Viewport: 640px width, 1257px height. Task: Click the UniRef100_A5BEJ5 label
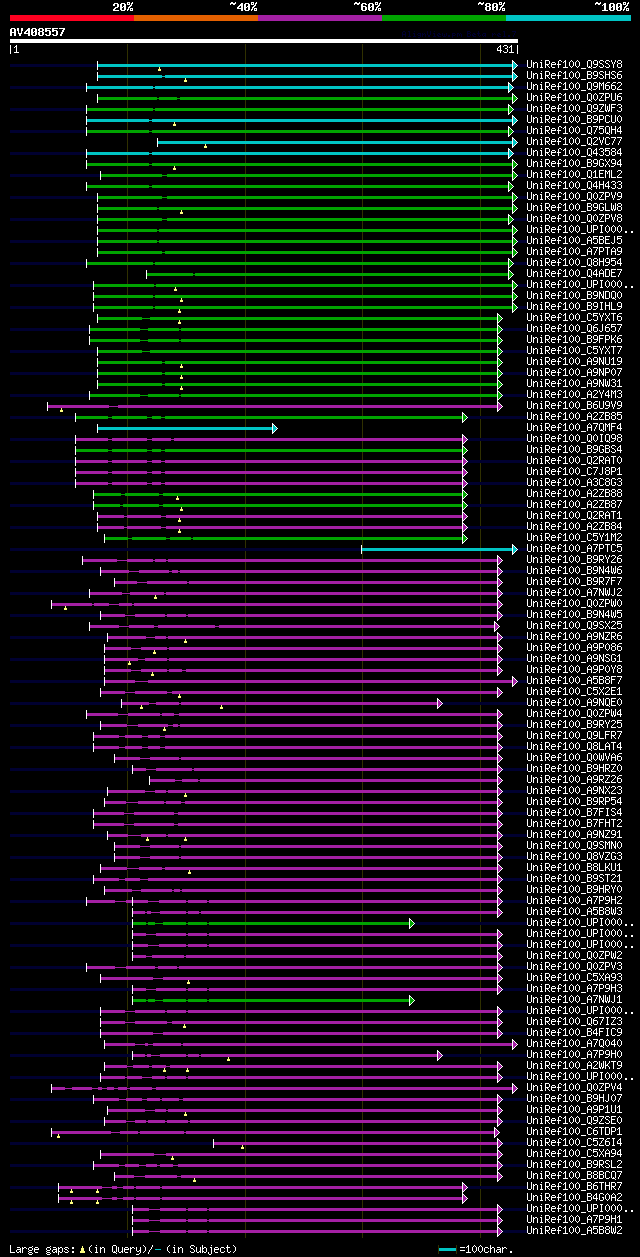click(574, 240)
